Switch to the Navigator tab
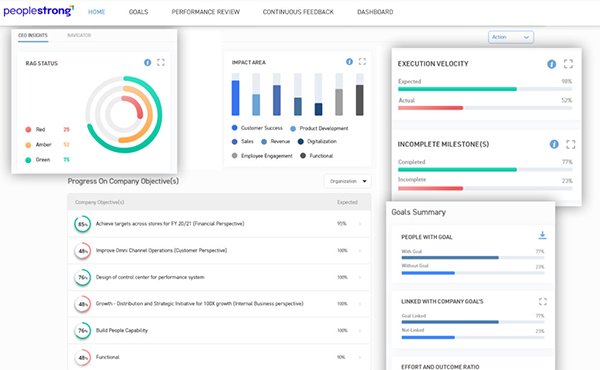Viewport: 600px width, 370px height. (79, 35)
